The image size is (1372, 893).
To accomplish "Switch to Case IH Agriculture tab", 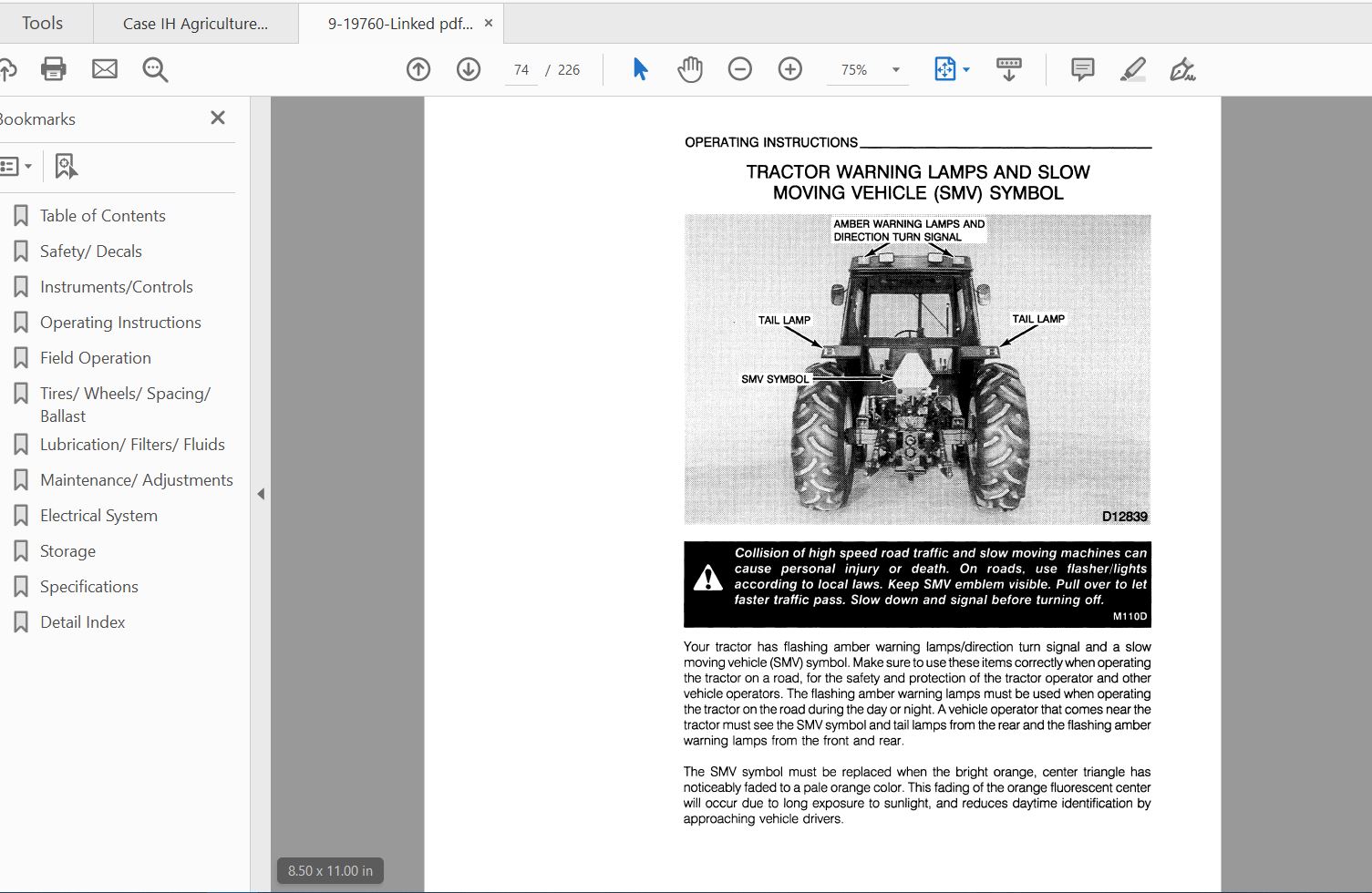I will tap(196, 24).
